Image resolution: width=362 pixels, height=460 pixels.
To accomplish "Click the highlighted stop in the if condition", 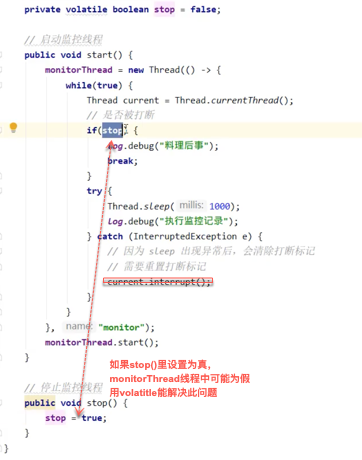I will (x=113, y=130).
